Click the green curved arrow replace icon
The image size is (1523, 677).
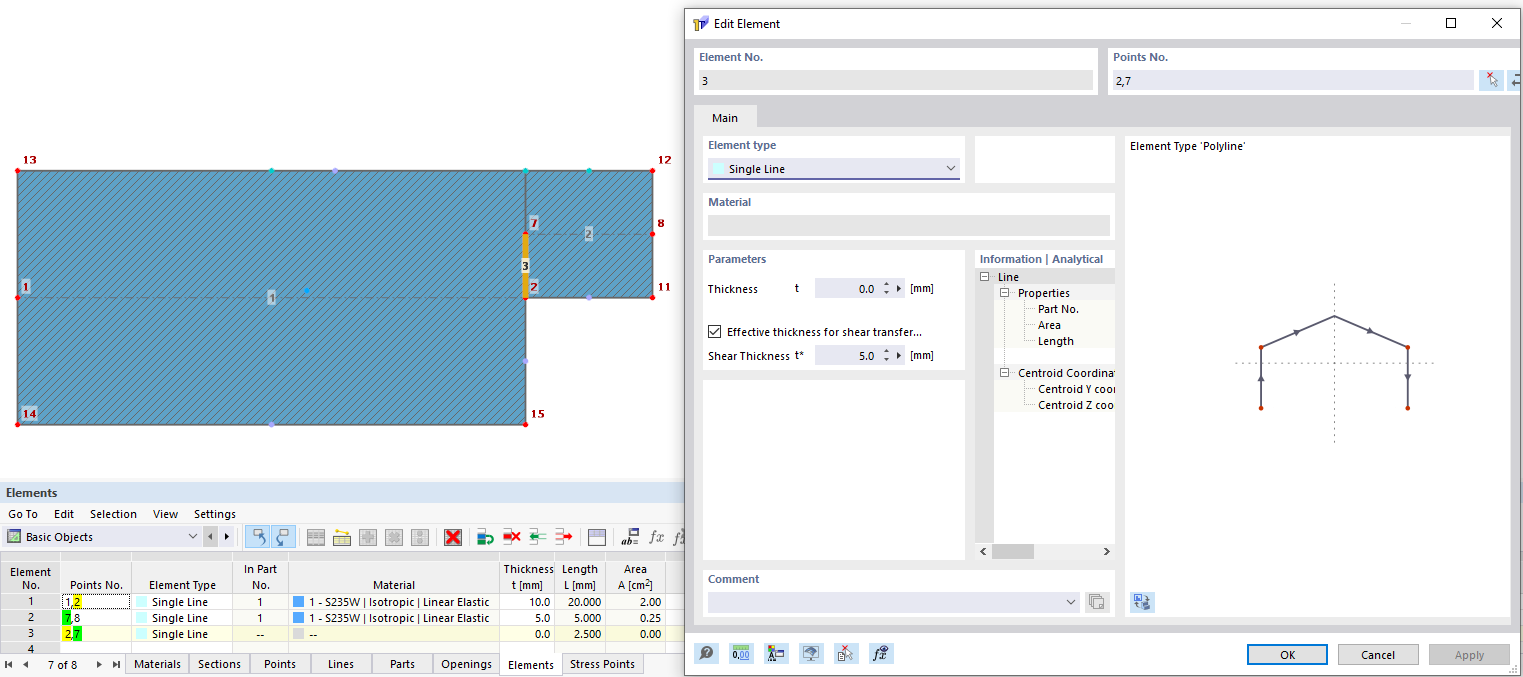click(x=486, y=537)
